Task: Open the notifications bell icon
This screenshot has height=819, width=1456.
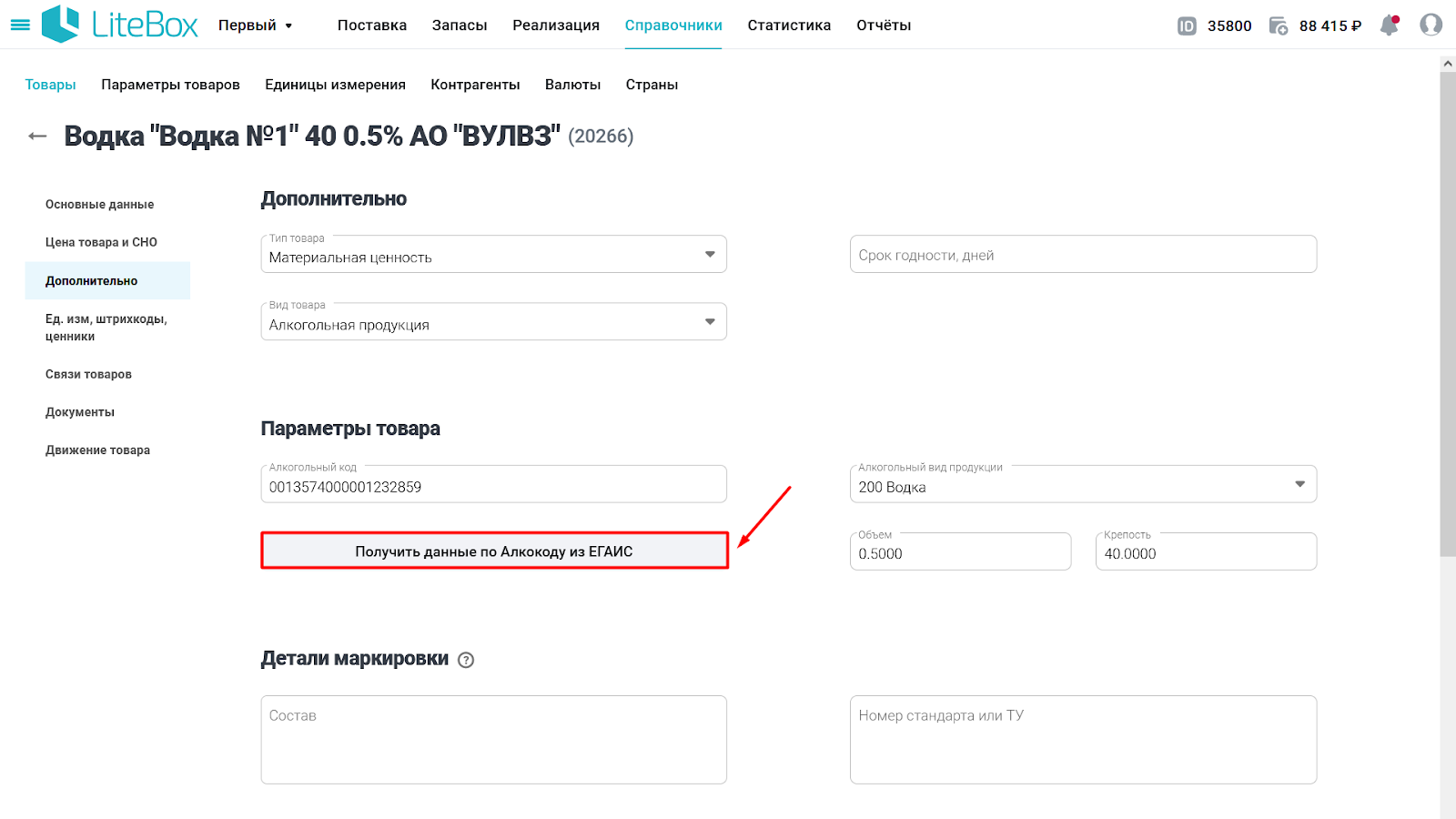Action: (x=1390, y=25)
